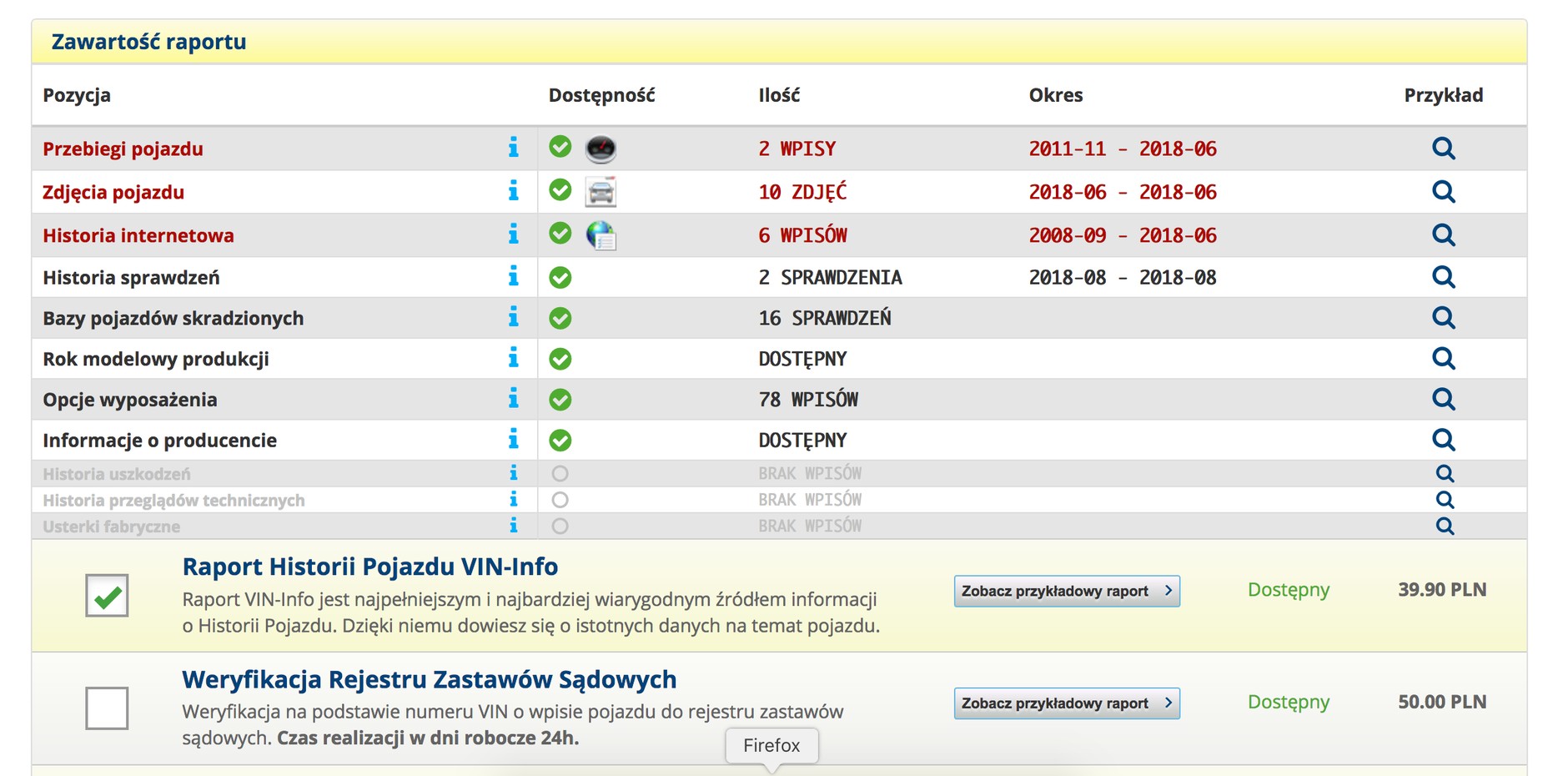Uncheck the Raport Historii Pojazdu VIN-Info checkbox

(x=107, y=594)
